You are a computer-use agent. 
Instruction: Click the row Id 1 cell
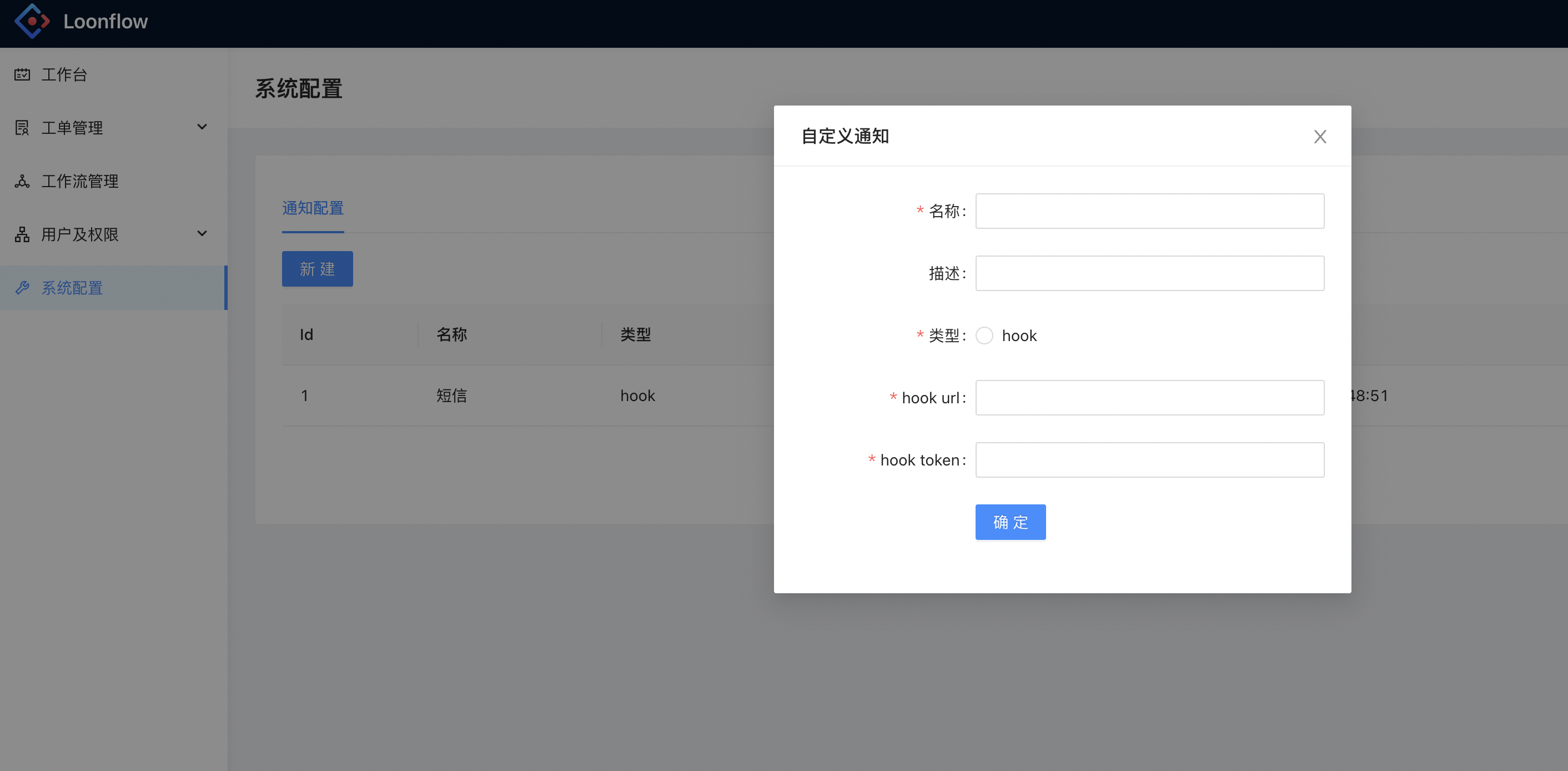[304, 395]
